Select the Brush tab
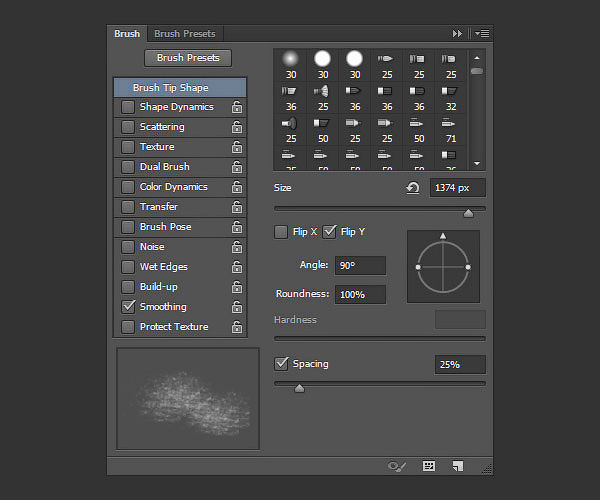600x500 pixels. coord(127,34)
